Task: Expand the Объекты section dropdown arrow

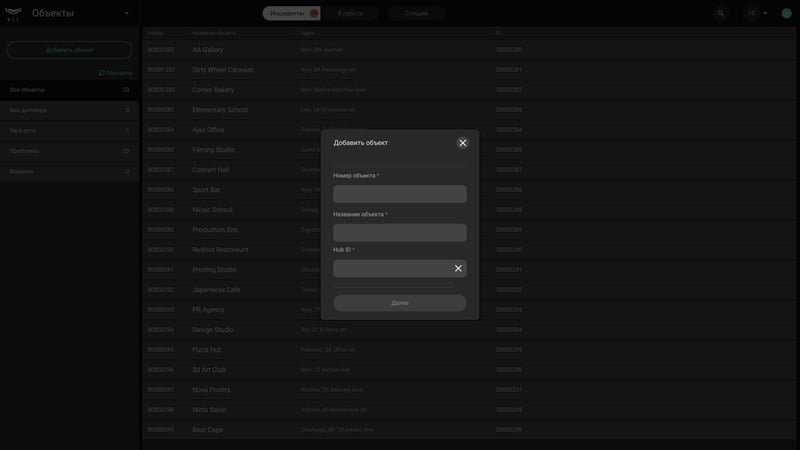Action: 127,13
